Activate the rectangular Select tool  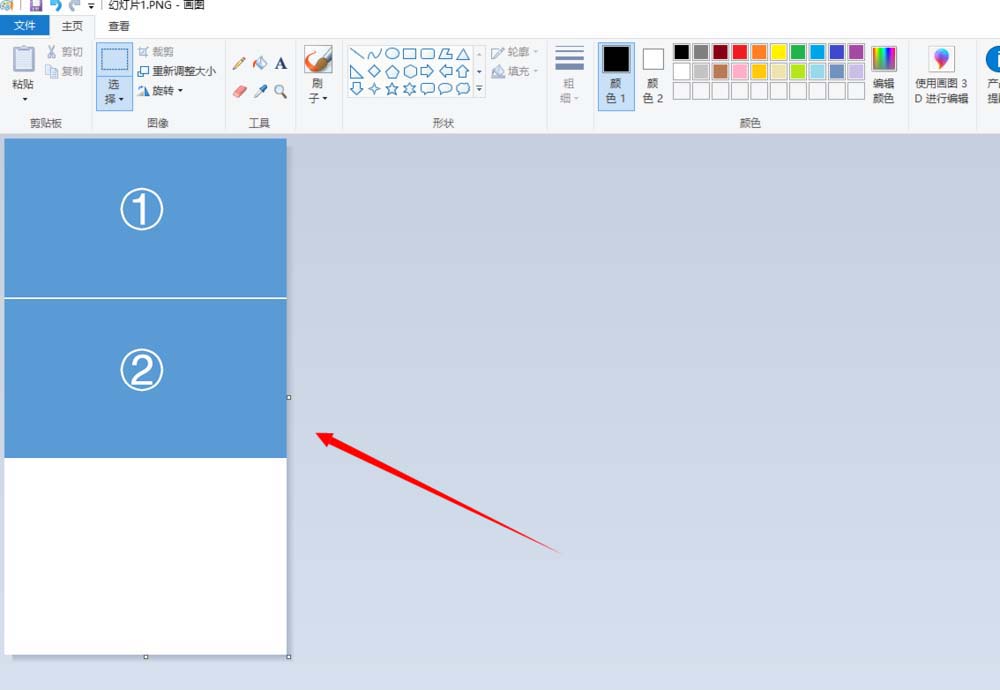pos(115,59)
